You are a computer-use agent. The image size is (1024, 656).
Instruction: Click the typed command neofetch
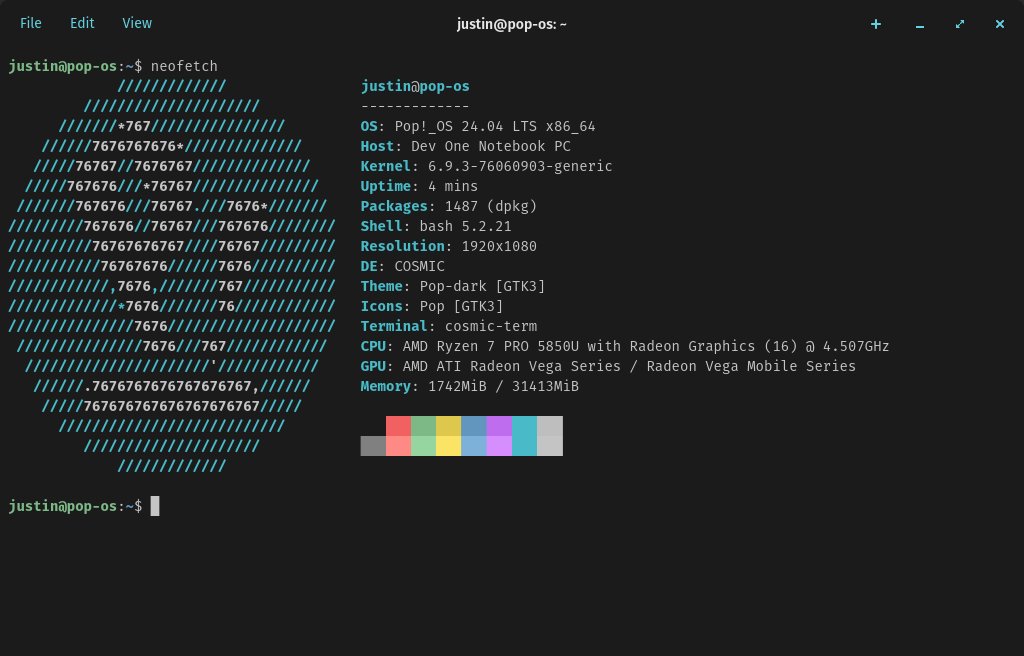[x=184, y=66]
